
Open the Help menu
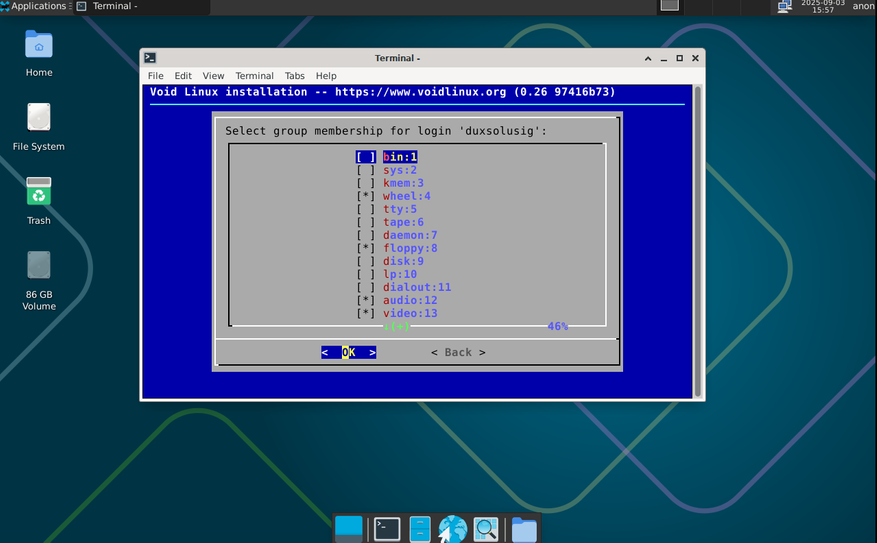[326, 75]
